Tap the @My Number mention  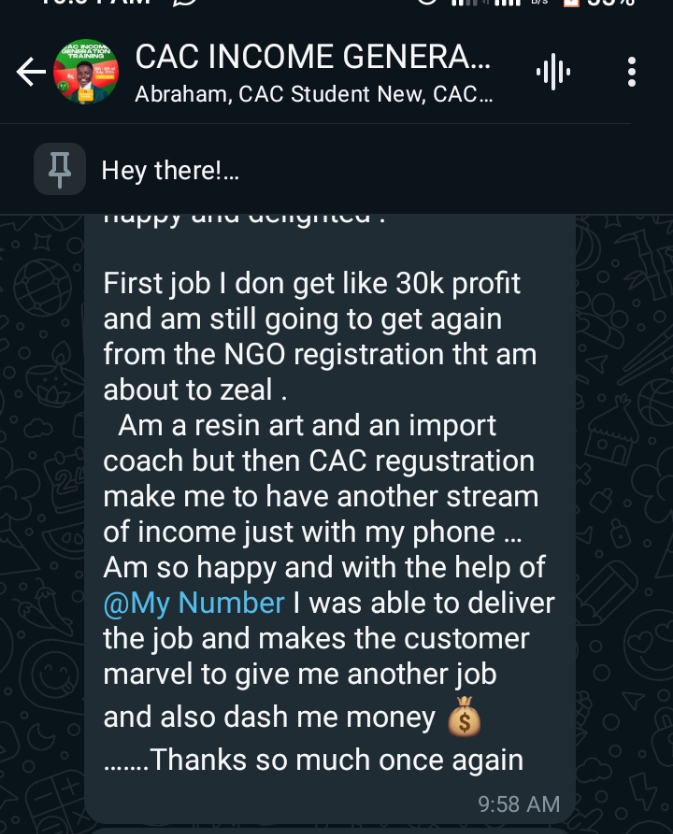point(194,603)
